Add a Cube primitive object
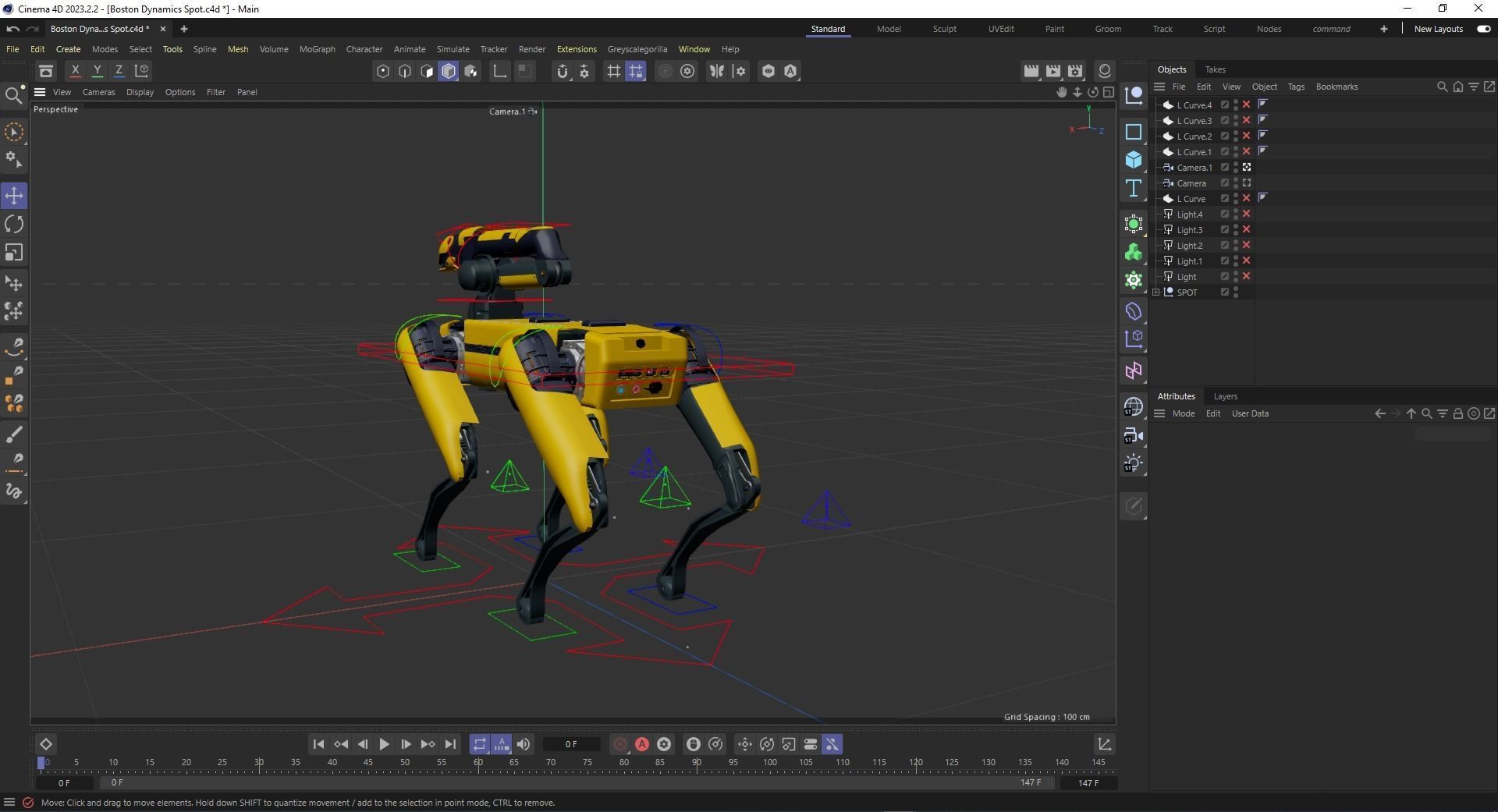The height and width of the screenshot is (812, 1498). pyautogui.click(x=1134, y=160)
